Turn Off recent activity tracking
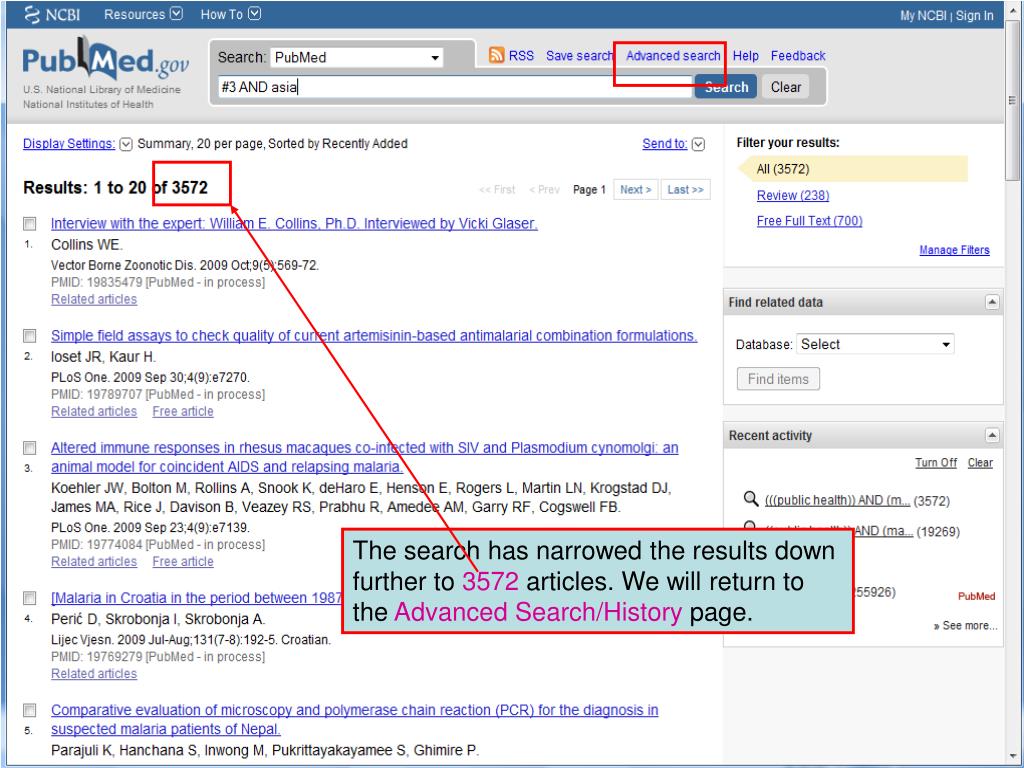The height and width of the screenshot is (768, 1024). click(936, 463)
